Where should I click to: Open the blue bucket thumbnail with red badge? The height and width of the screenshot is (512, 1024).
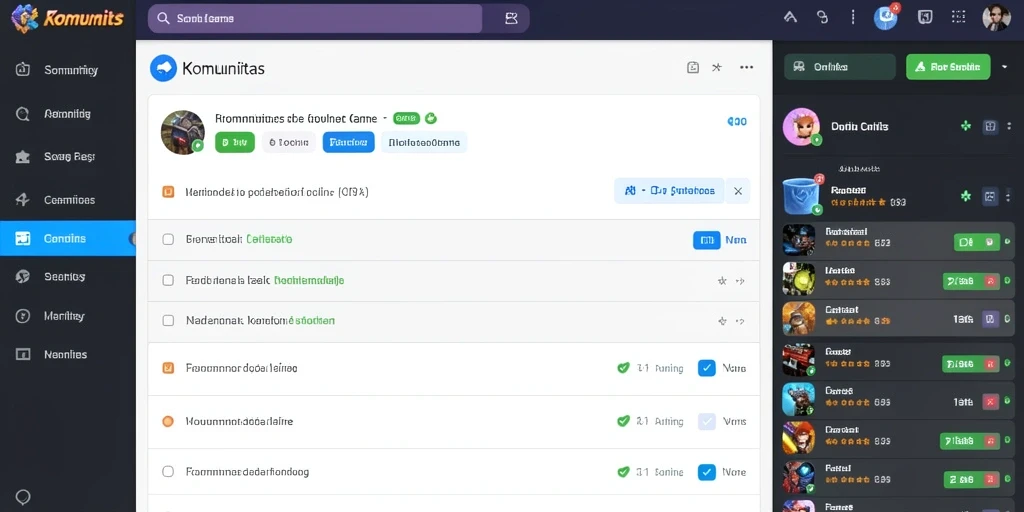(801, 195)
